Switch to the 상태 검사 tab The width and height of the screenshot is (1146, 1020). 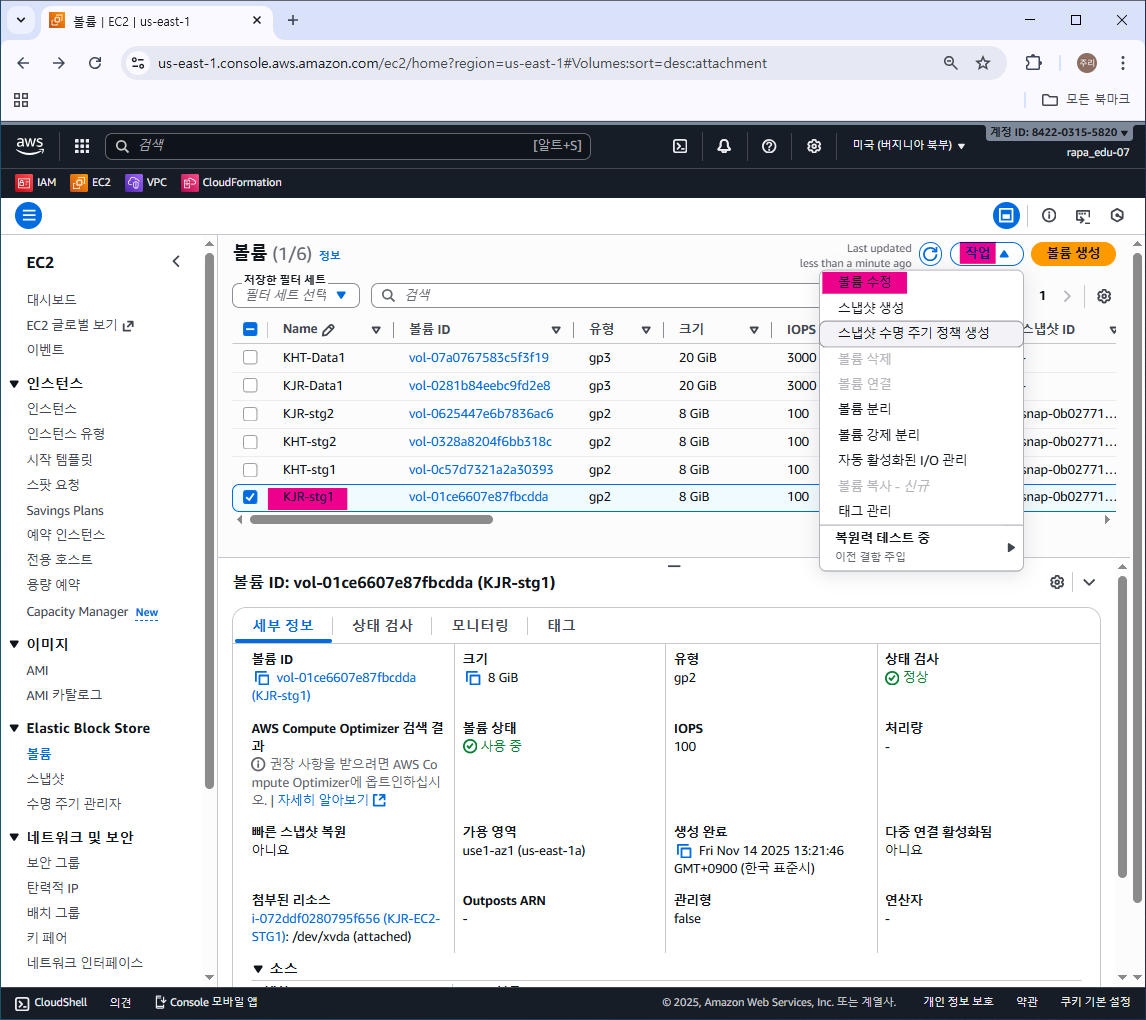382,625
